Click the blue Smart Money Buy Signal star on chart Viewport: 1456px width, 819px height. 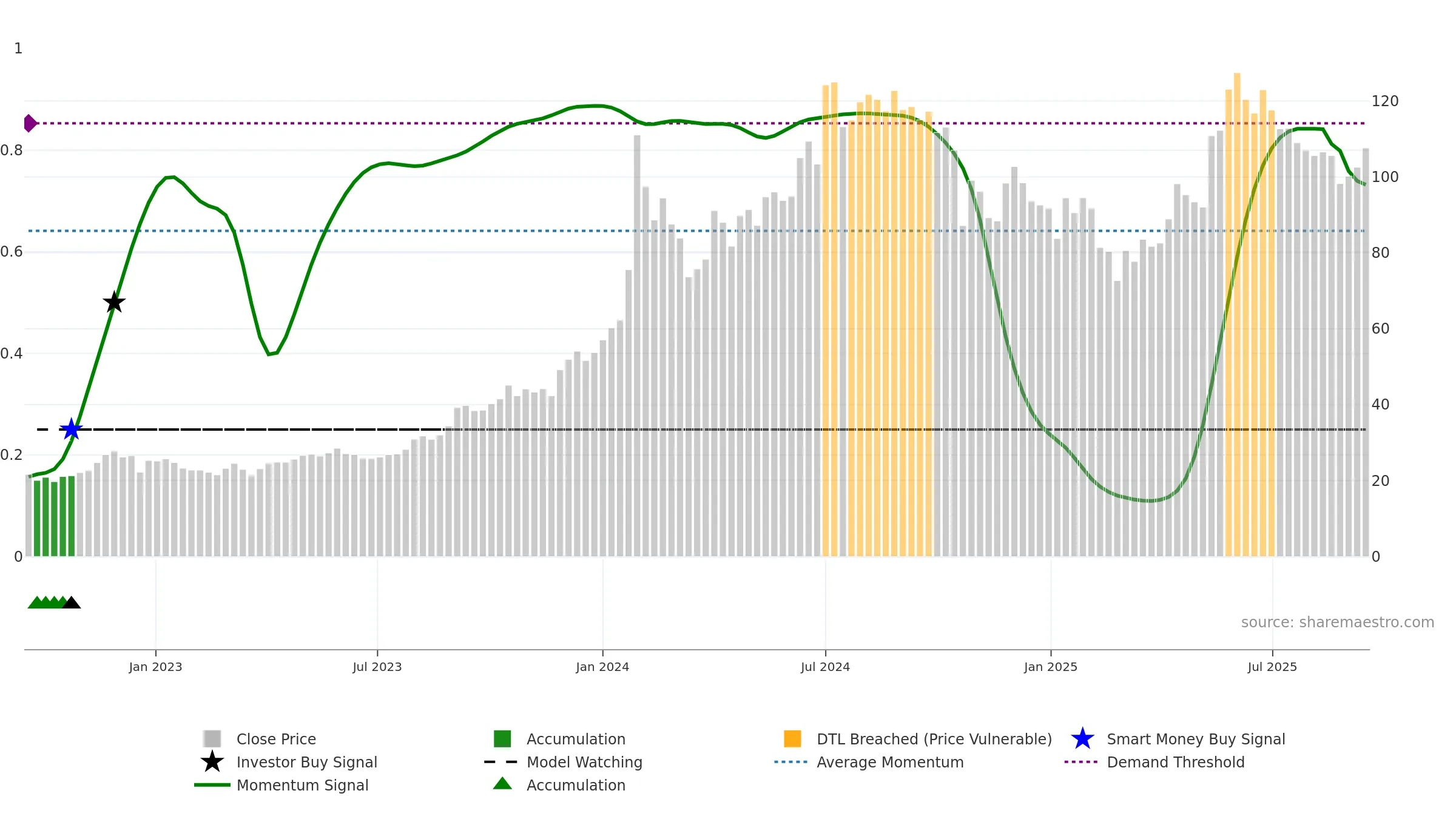(x=72, y=430)
